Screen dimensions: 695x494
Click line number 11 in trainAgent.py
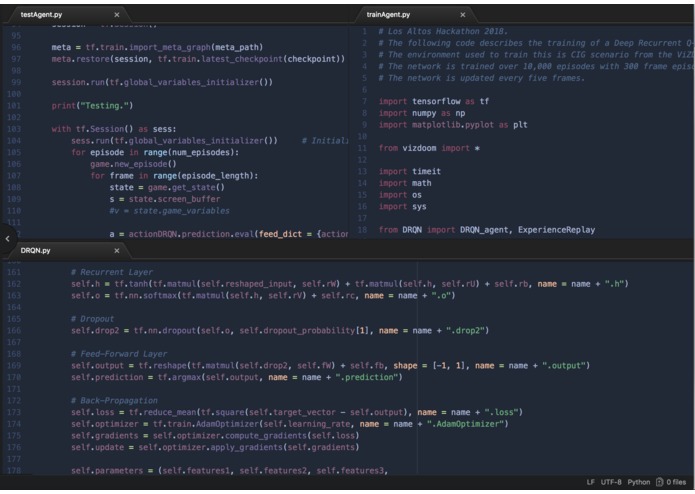point(362,148)
